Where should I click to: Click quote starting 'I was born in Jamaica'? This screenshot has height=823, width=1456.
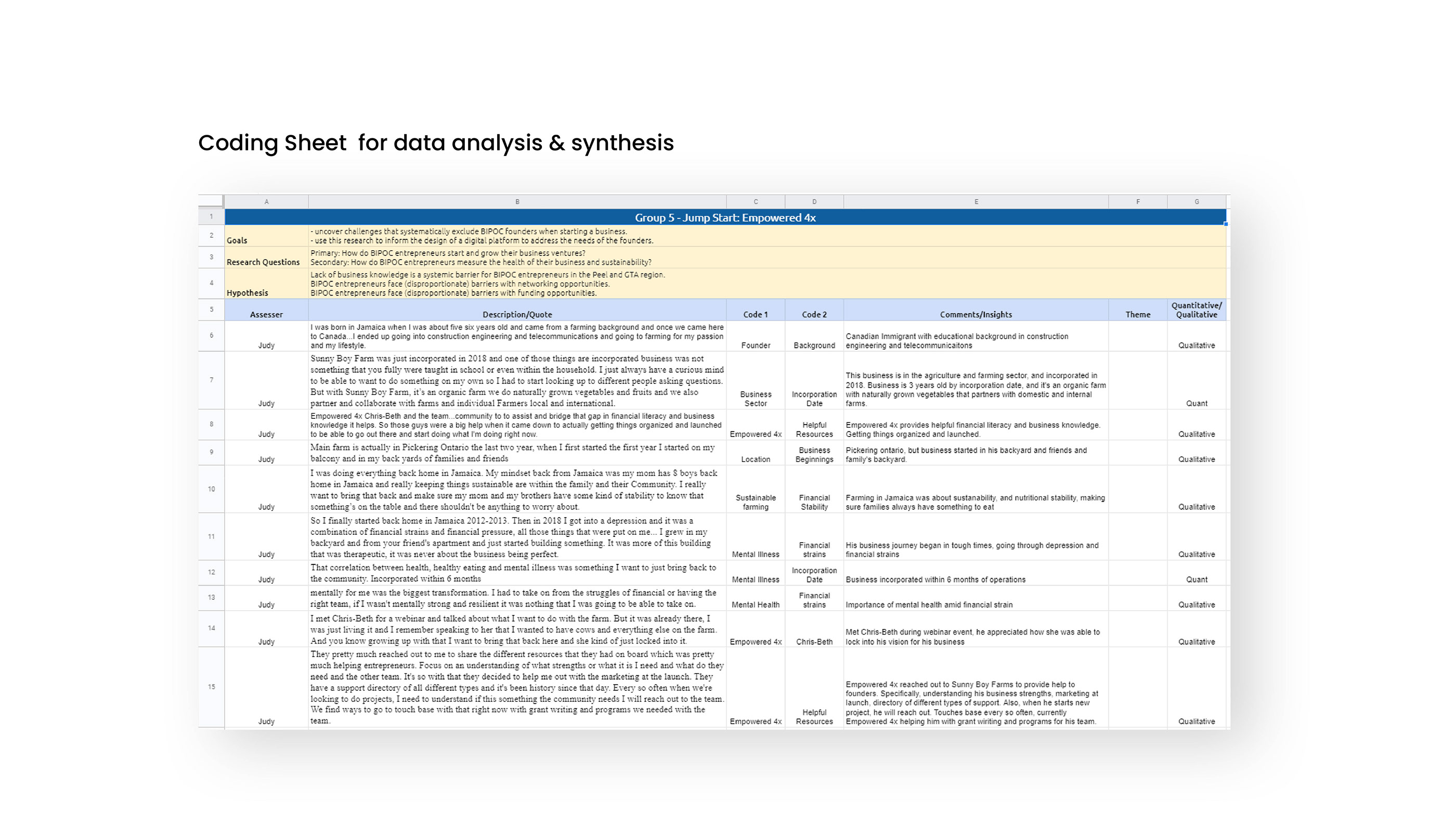517,337
